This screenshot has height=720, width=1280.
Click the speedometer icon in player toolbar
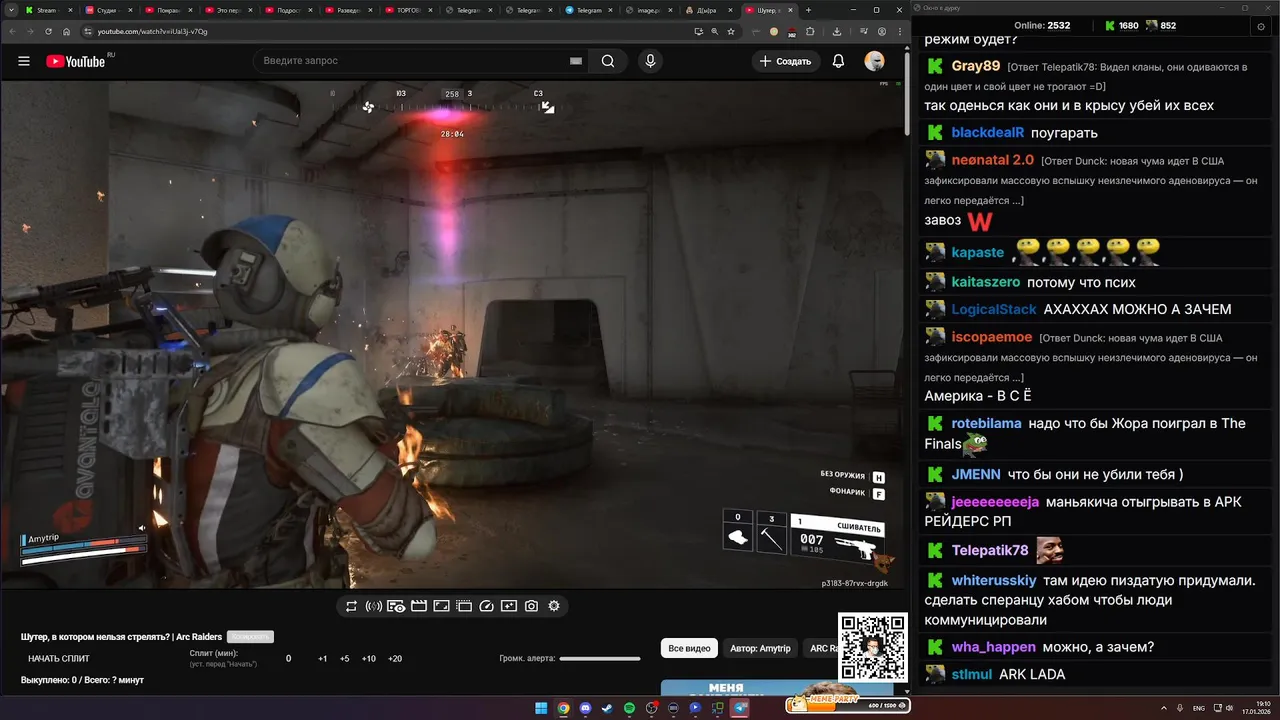487,606
